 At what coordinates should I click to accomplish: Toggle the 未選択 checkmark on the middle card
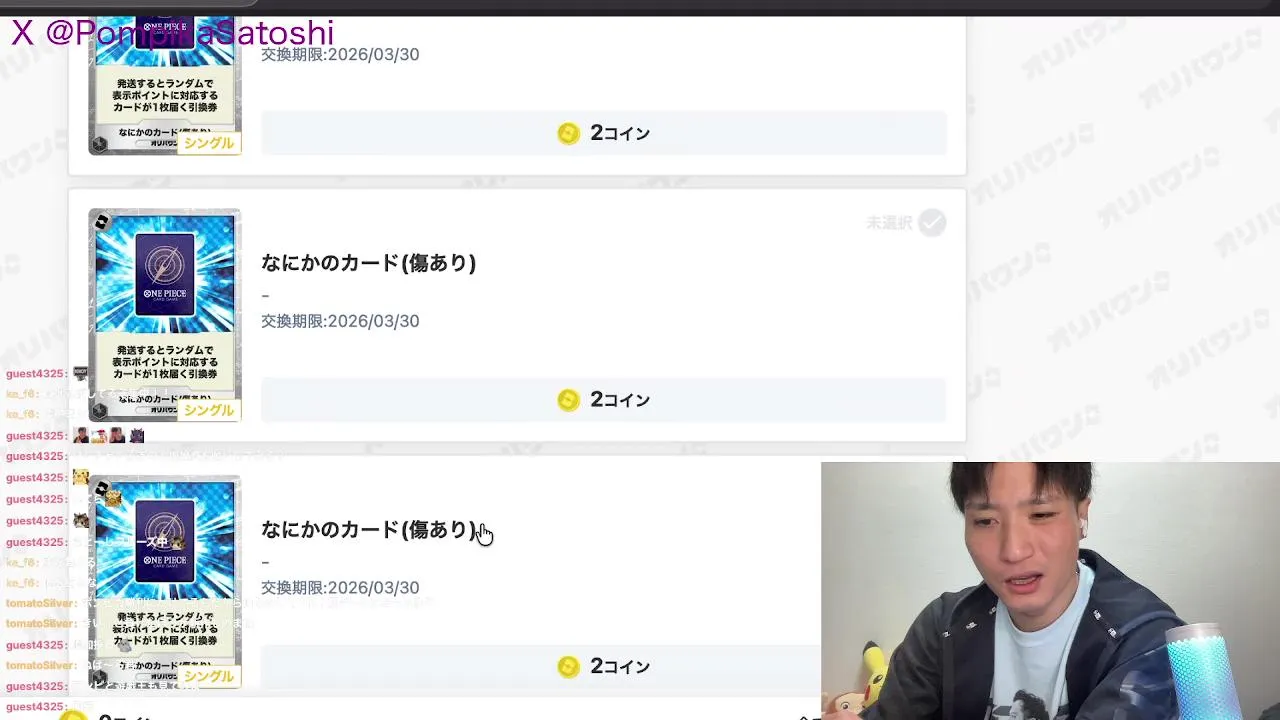[932, 223]
